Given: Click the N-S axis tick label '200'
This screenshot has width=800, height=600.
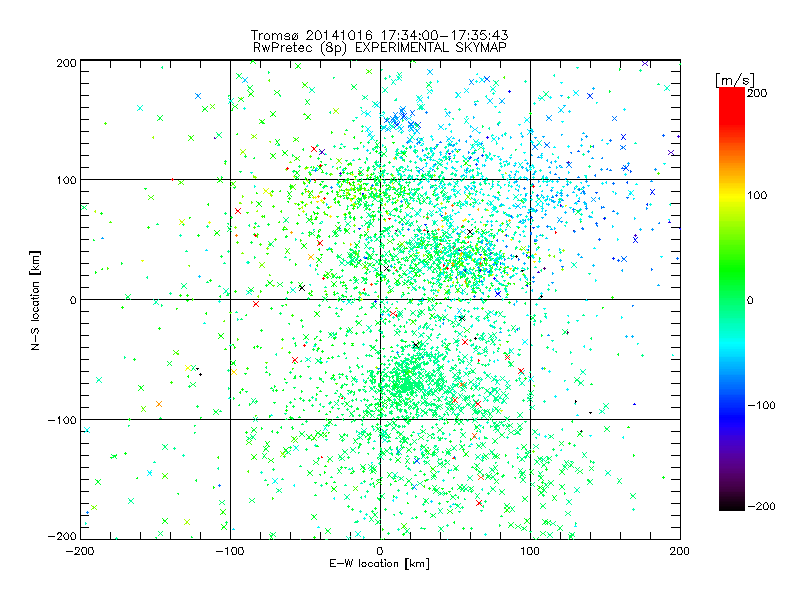Looking at the screenshot, I should pyautogui.click(x=66, y=63).
